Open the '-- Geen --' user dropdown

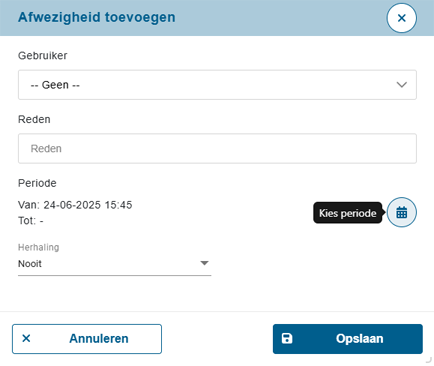click(217, 85)
